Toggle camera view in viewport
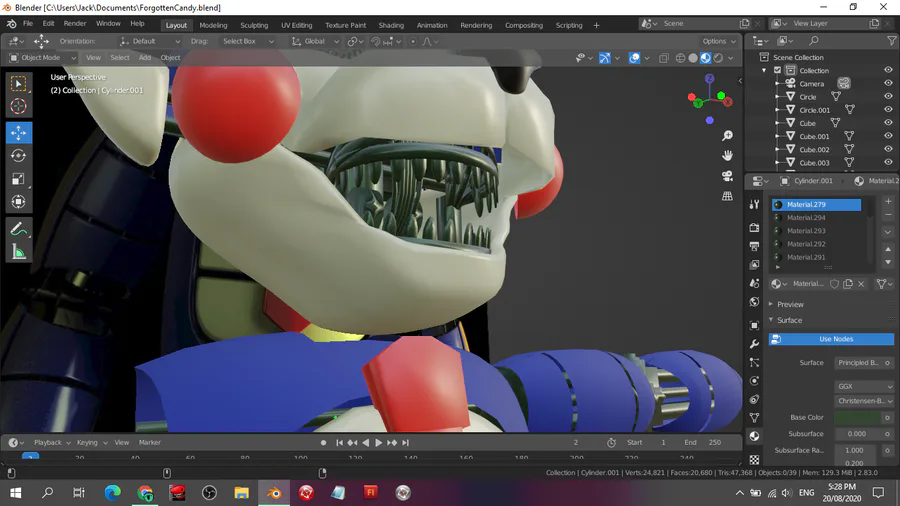Screen dimensions: 900x506 tap(727, 176)
